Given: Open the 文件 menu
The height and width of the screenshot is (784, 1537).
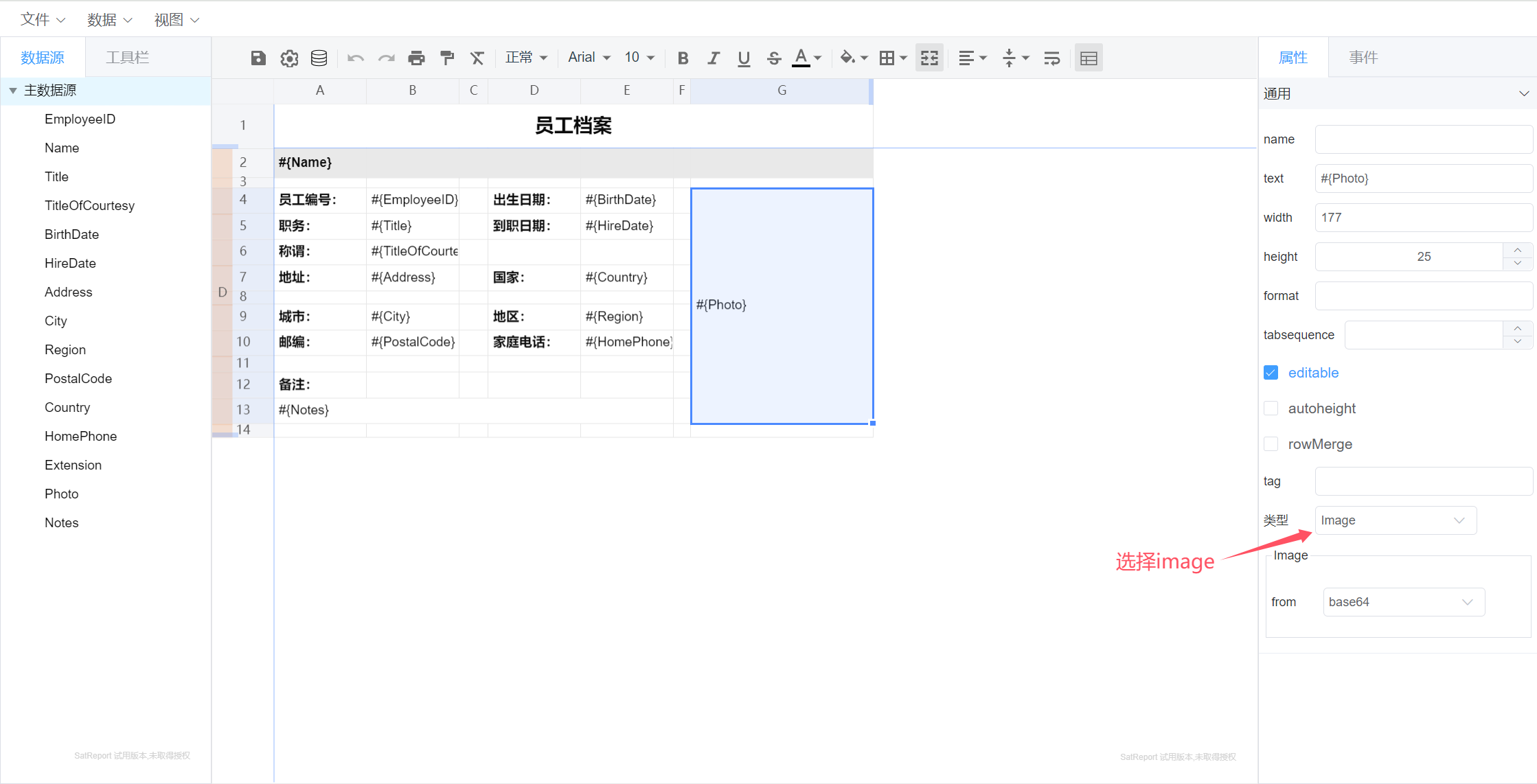Looking at the screenshot, I should point(43,20).
